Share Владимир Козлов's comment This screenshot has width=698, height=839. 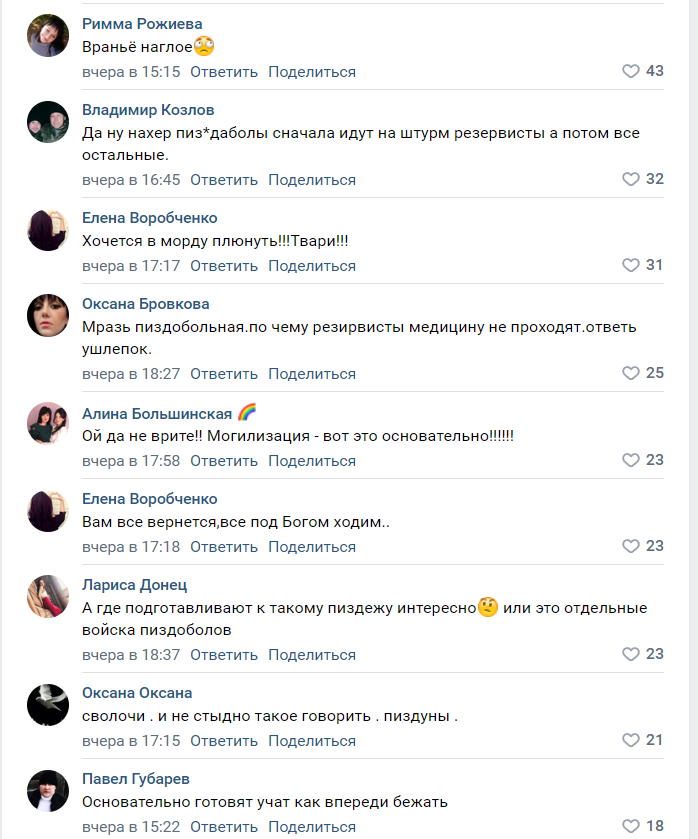click(312, 180)
